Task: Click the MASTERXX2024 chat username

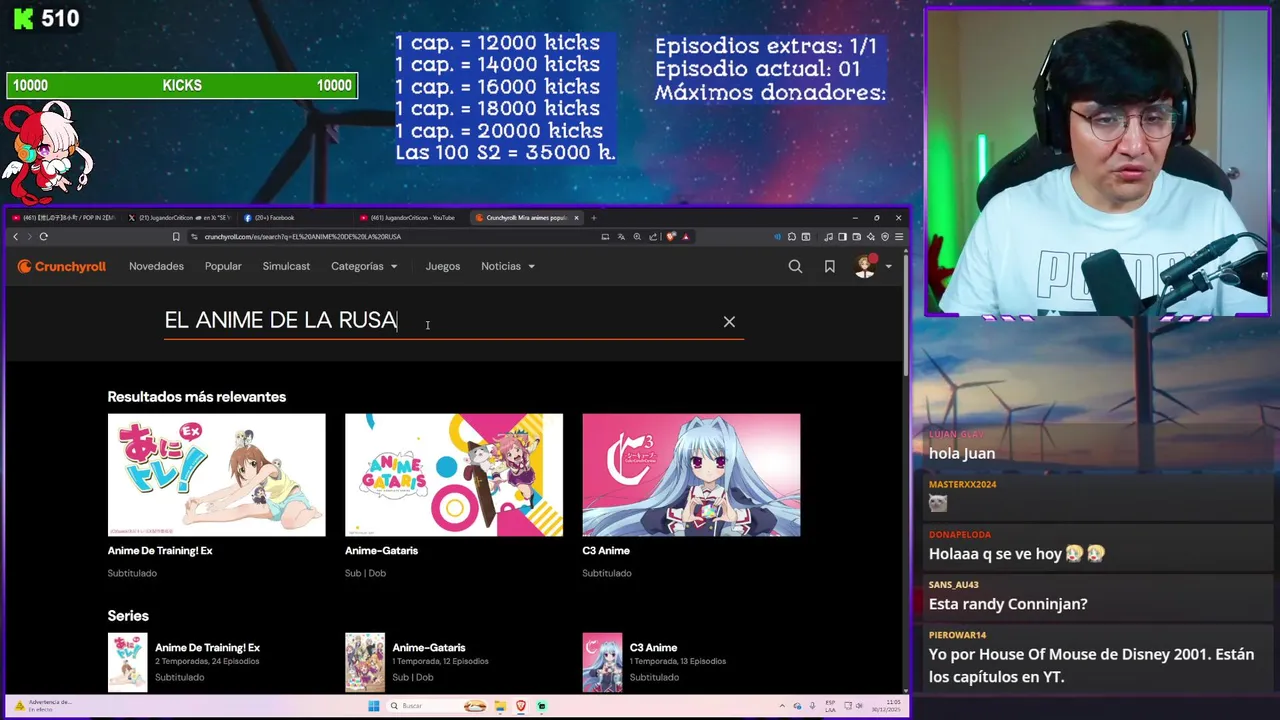Action: click(x=962, y=484)
